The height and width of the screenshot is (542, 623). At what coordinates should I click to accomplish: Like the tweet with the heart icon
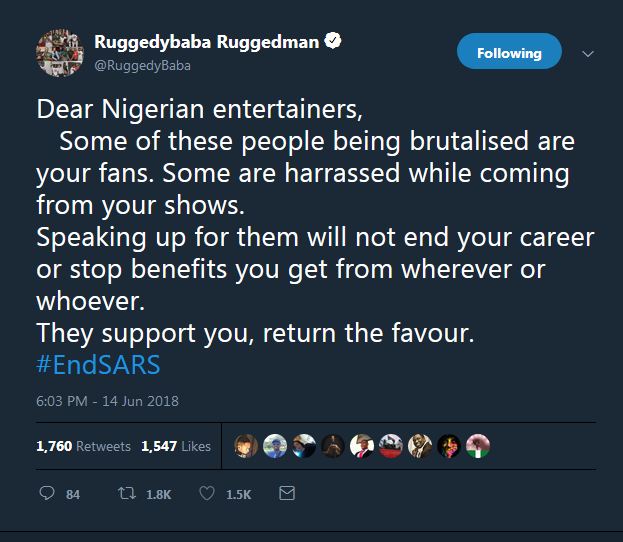(209, 494)
